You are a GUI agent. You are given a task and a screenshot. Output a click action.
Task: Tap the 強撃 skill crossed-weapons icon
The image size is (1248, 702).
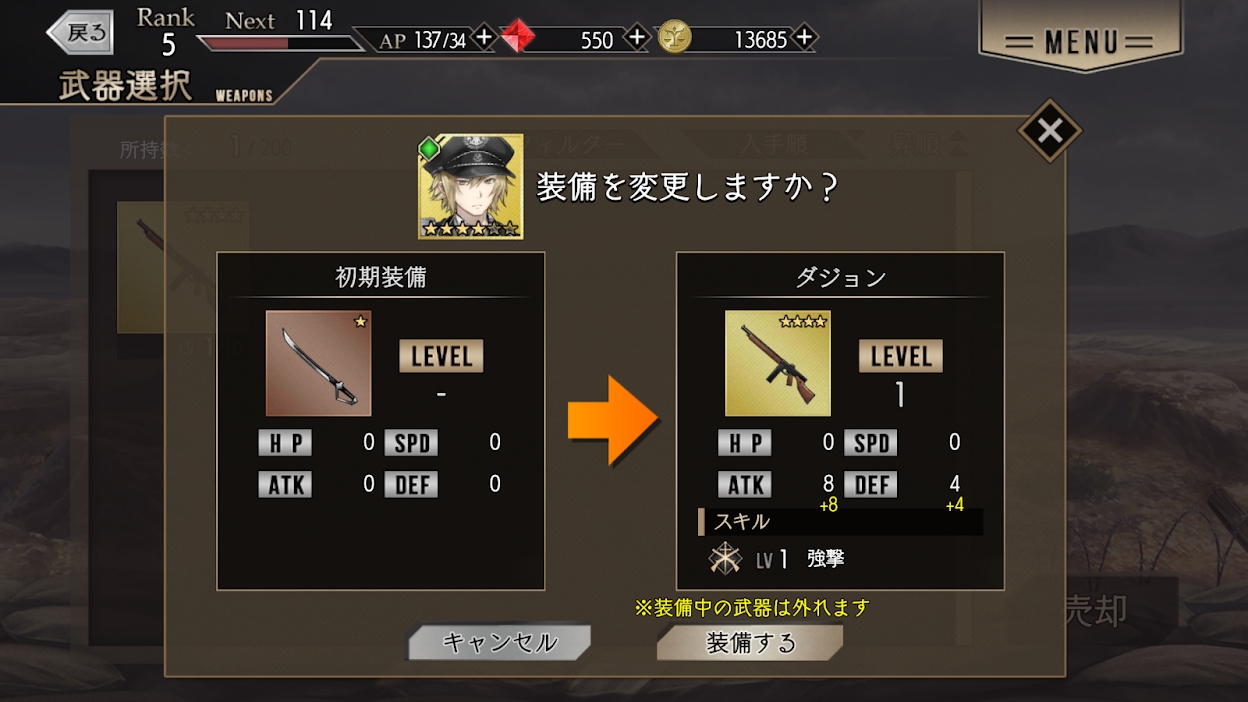[725, 559]
